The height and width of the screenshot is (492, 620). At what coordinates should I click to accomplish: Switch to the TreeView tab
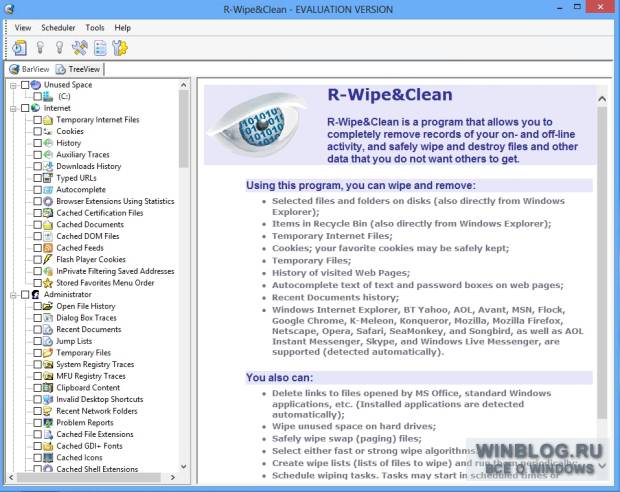click(78, 69)
